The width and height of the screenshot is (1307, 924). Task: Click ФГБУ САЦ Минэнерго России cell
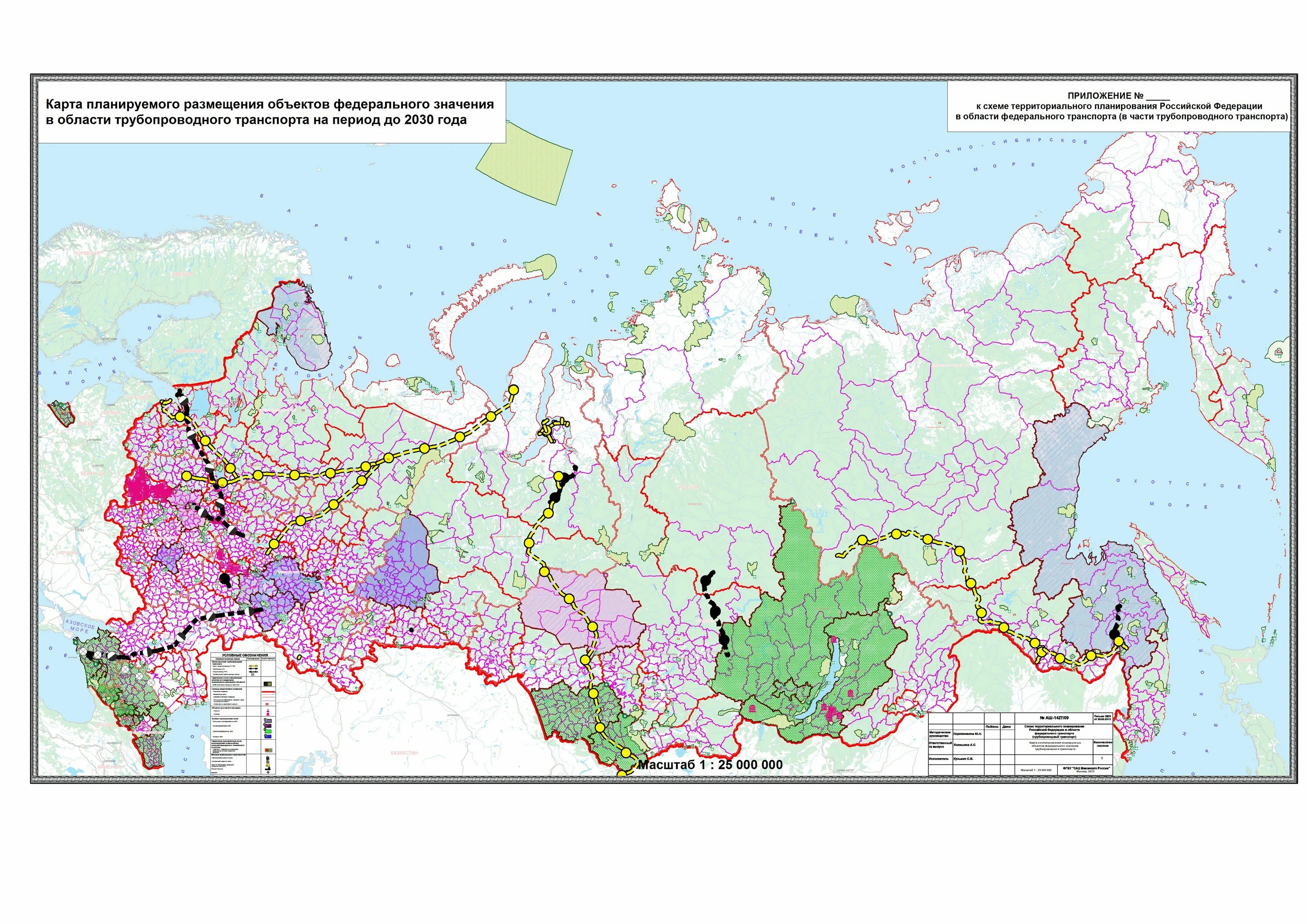1086,768
